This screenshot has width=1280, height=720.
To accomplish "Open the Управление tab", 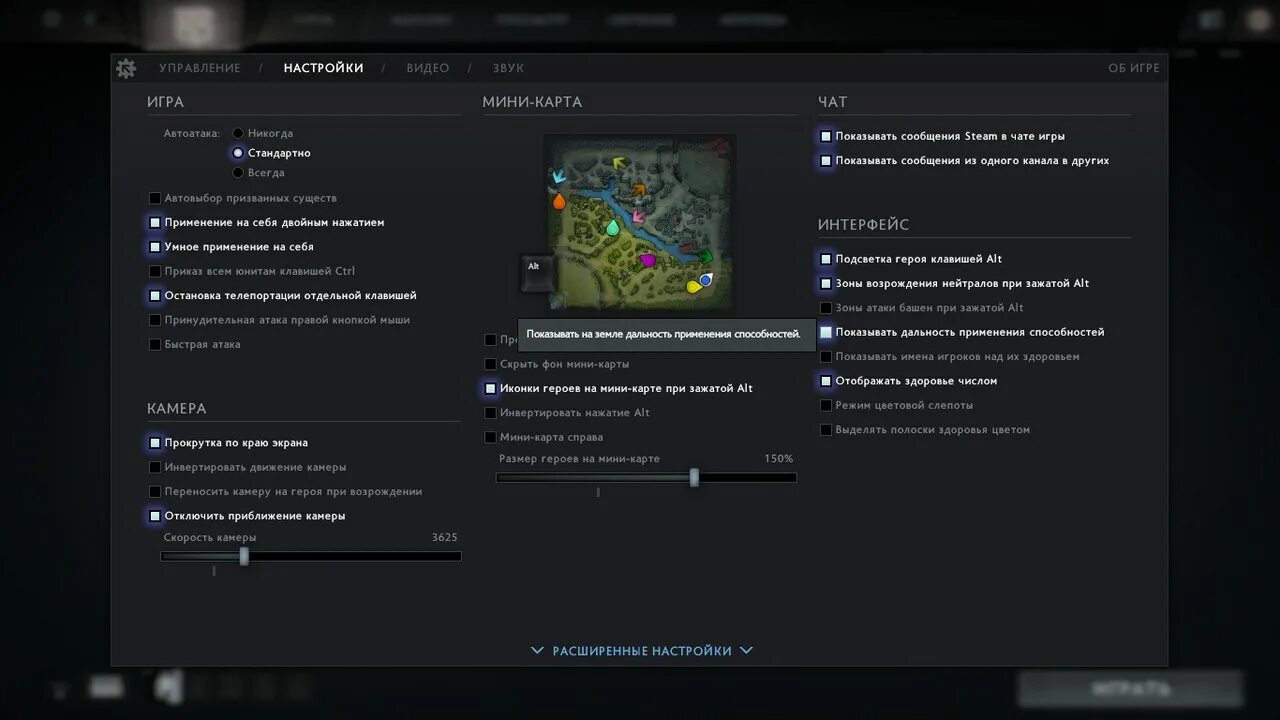I will pos(200,68).
